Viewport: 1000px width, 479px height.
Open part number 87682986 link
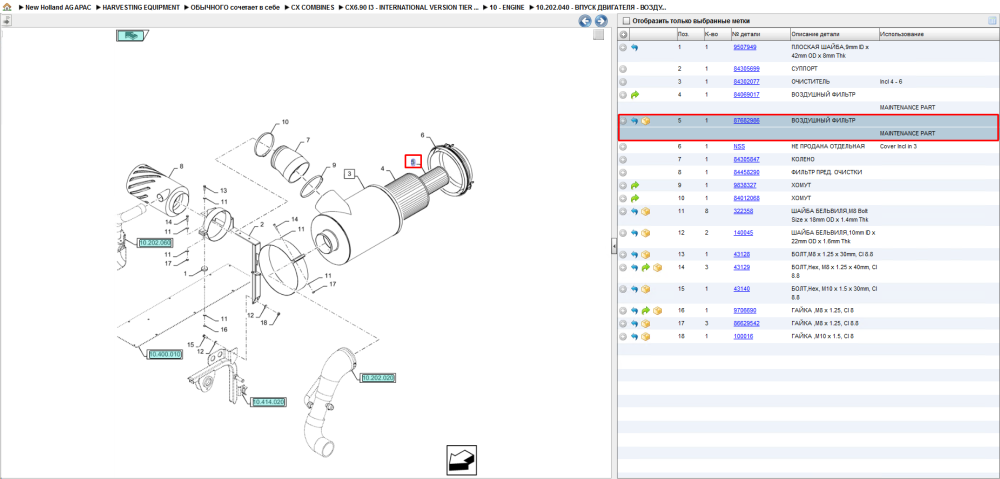[746, 121]
